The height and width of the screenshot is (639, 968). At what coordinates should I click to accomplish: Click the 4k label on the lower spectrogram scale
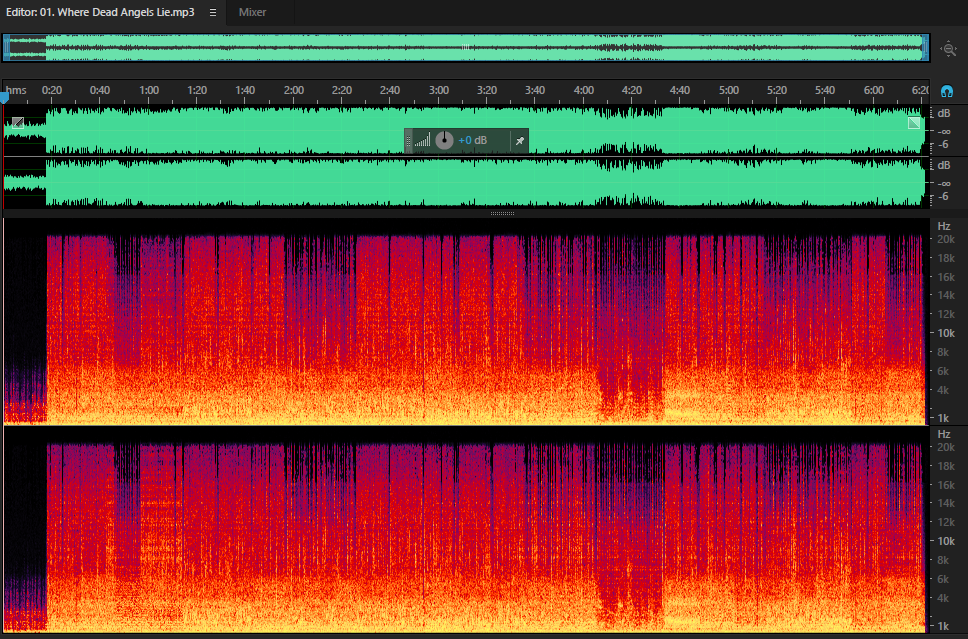[944, 598]
